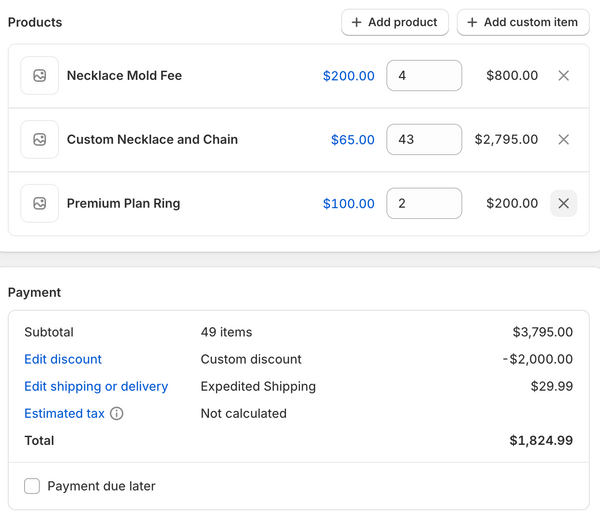
Task: Remove Custom Necklace and Chain line item
Action: click(x=563, y=139)
